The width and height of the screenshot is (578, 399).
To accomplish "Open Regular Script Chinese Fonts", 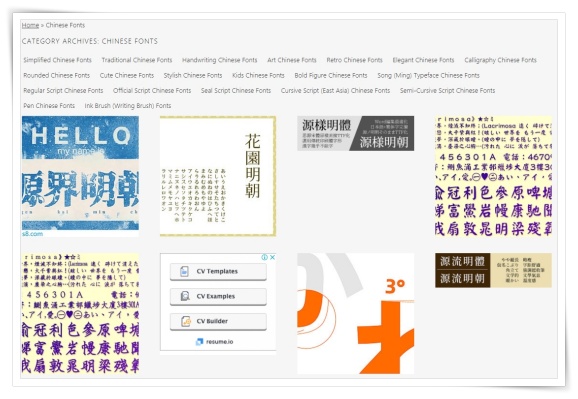I will coord(63,90).
